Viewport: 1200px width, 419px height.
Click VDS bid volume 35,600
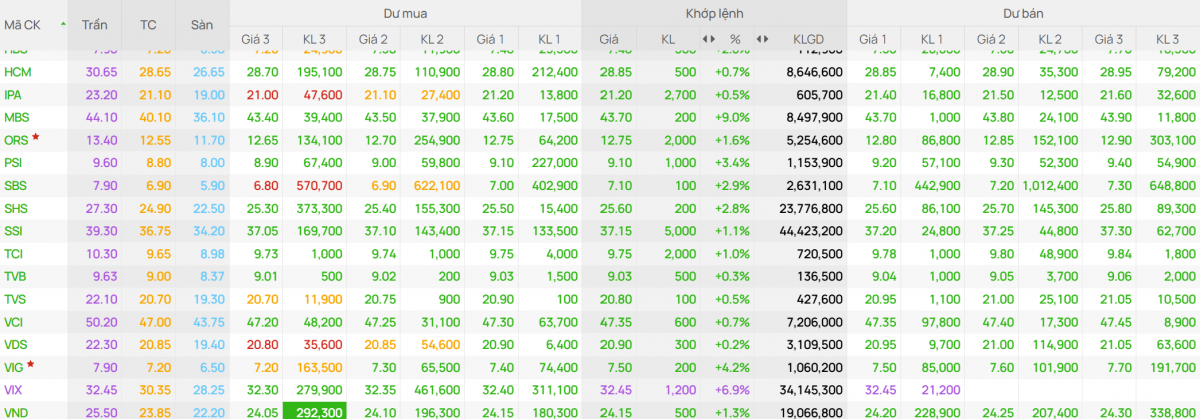[321, 343]
